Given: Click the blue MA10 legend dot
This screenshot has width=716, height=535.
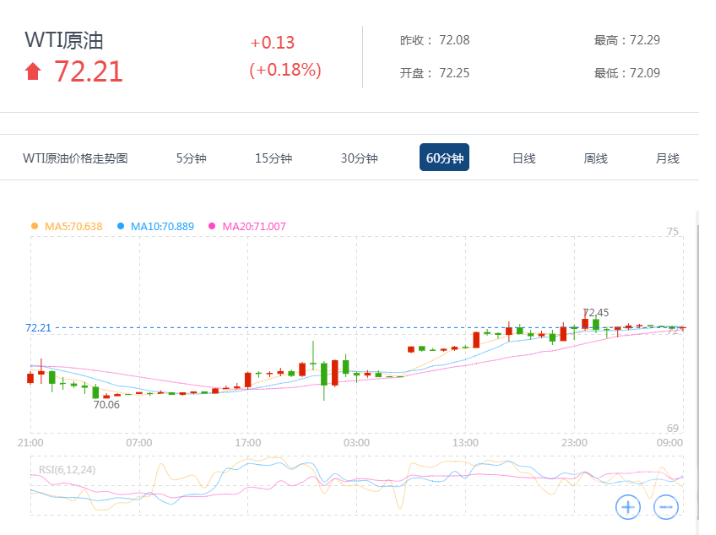Looking at the screenshot, I should click(121, 227).
